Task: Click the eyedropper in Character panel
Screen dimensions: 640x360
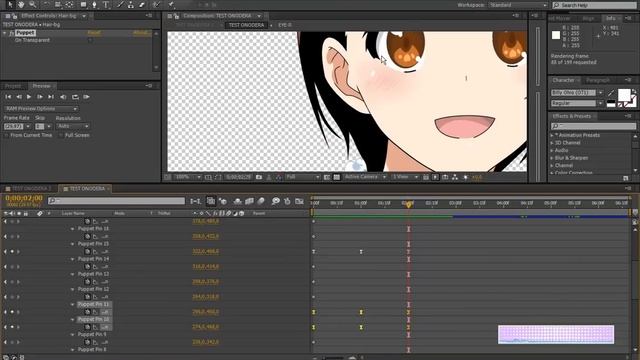Action: [x=611, y=93]
